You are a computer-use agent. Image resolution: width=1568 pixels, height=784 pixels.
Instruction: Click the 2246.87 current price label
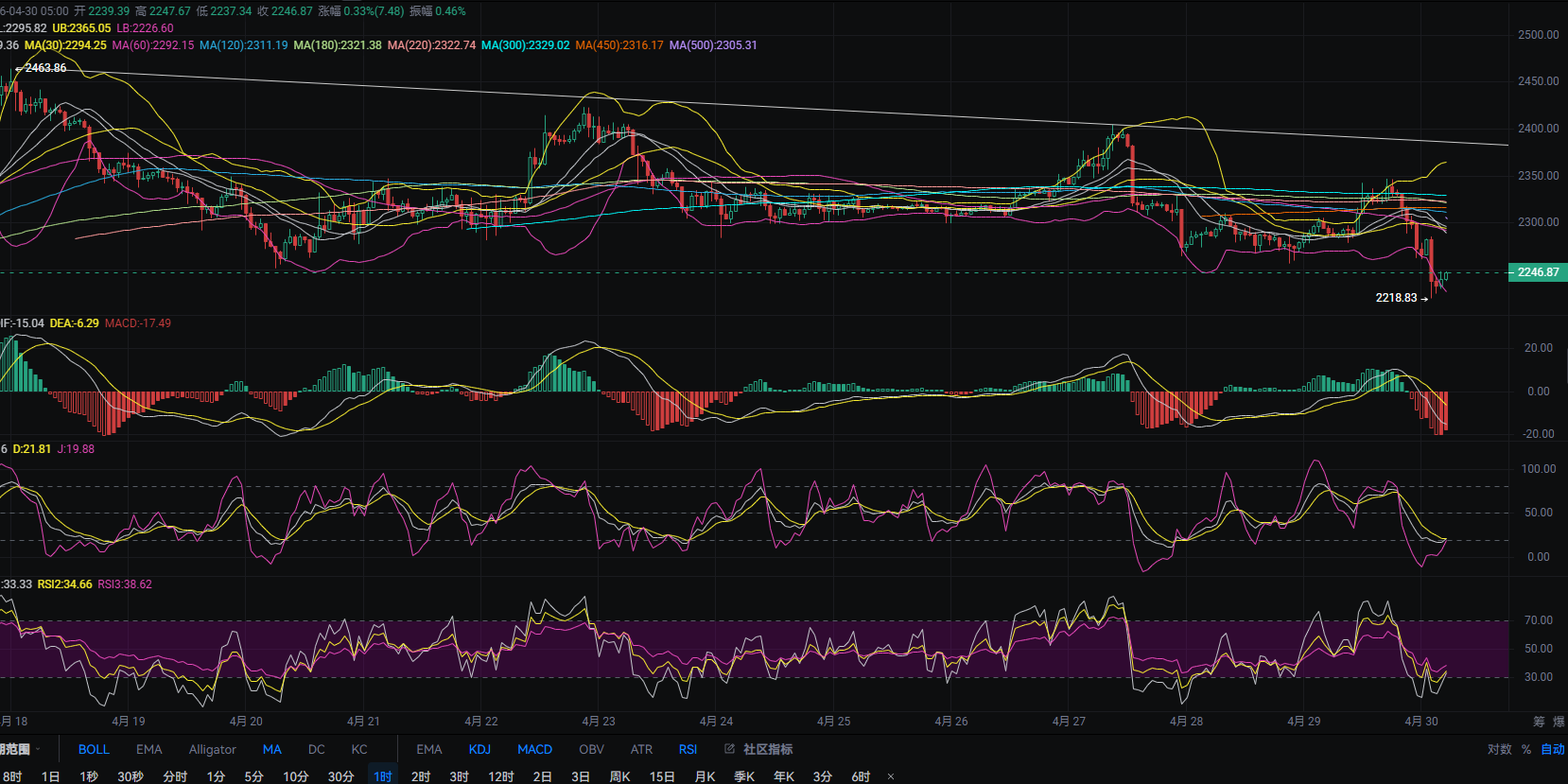1538,272
